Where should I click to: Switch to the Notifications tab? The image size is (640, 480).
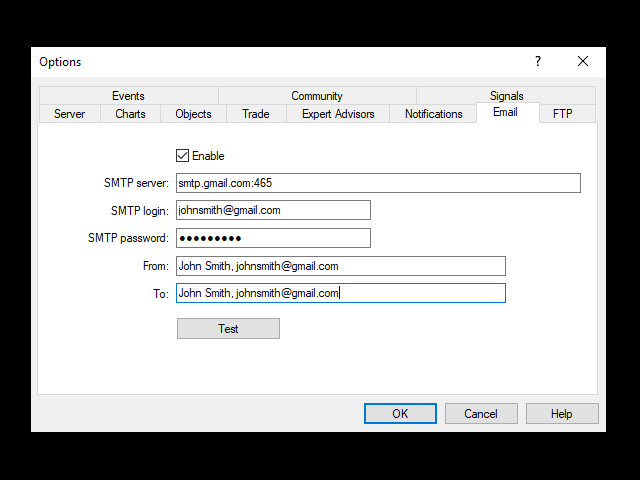tap(433, 114)
